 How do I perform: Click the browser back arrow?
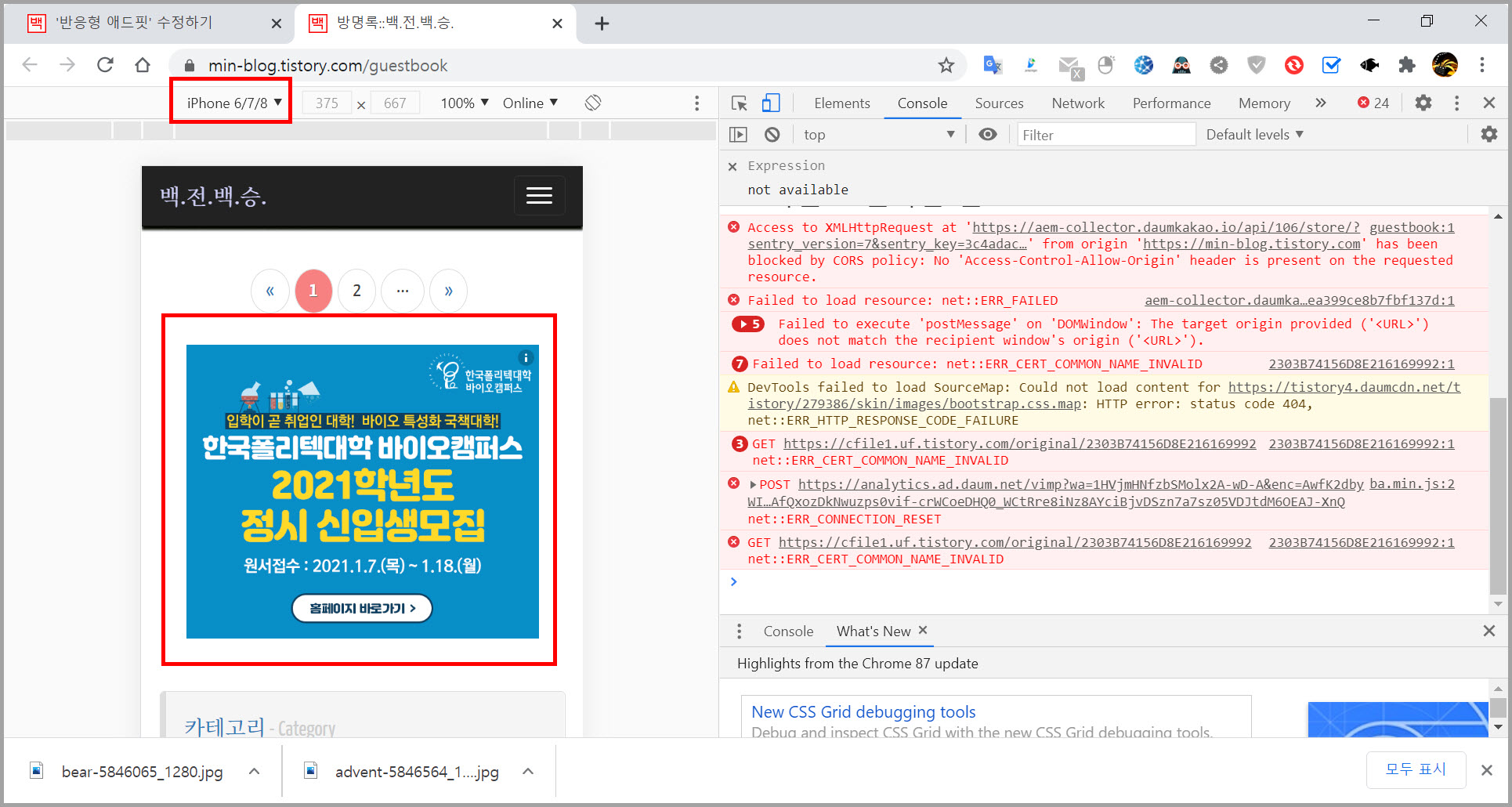[x=30, y=65]
